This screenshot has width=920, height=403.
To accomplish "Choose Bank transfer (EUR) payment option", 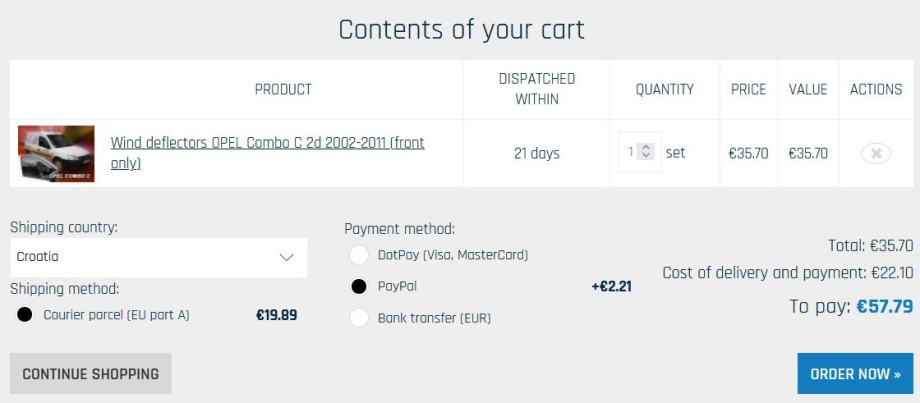I will [358, 319].
